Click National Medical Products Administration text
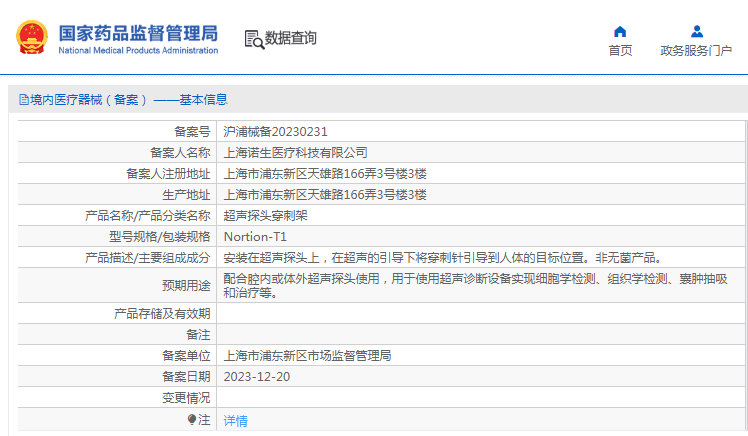 (x=138, y=50)
